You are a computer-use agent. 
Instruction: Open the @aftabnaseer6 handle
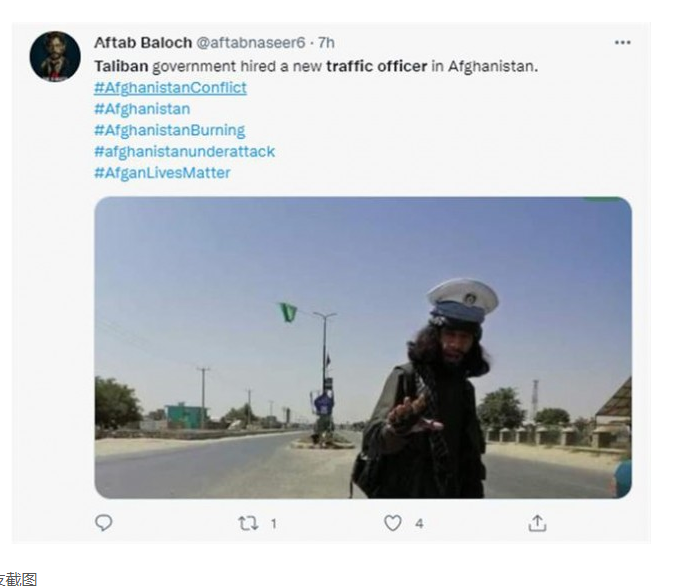[251, 43]
